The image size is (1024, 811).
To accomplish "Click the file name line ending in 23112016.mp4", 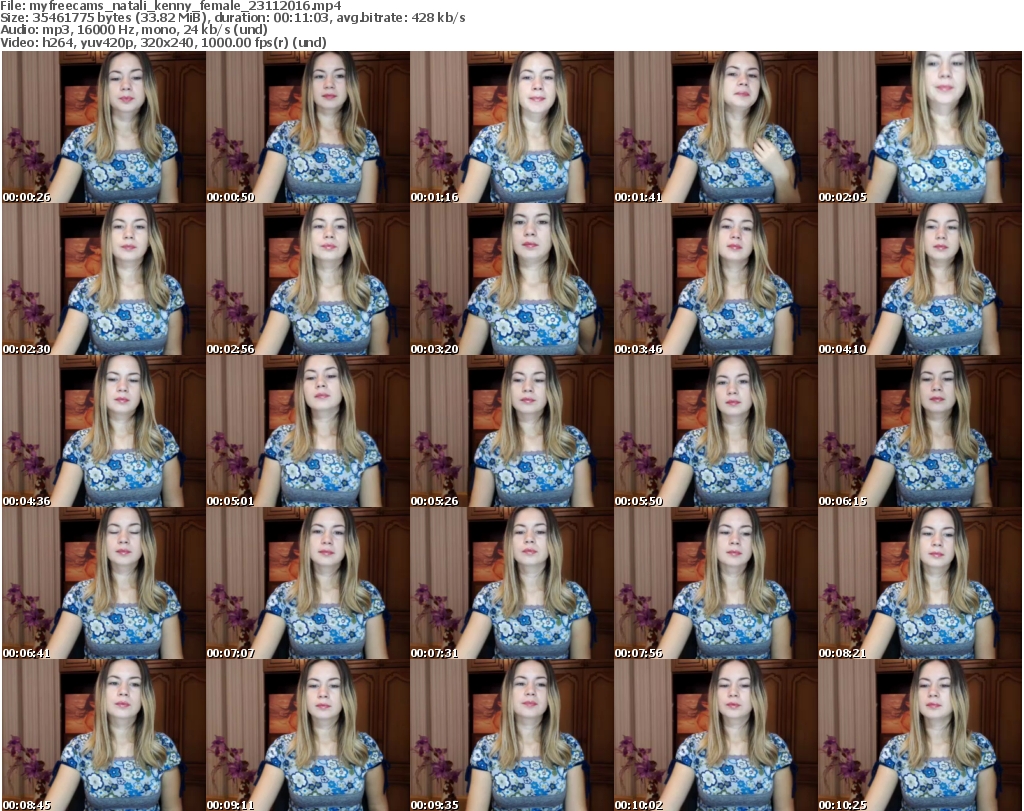I will 170,6.
